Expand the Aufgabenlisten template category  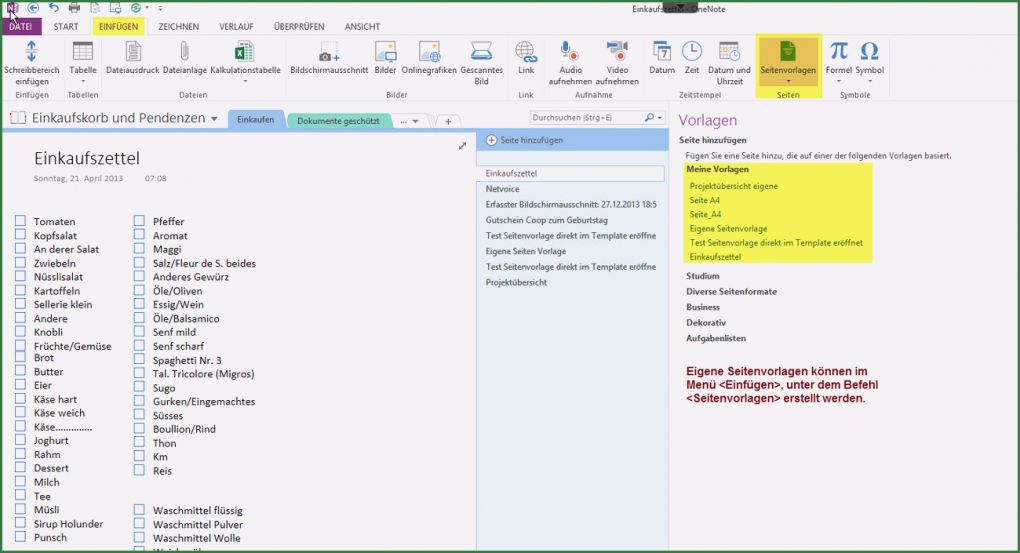tap(716, 338)
